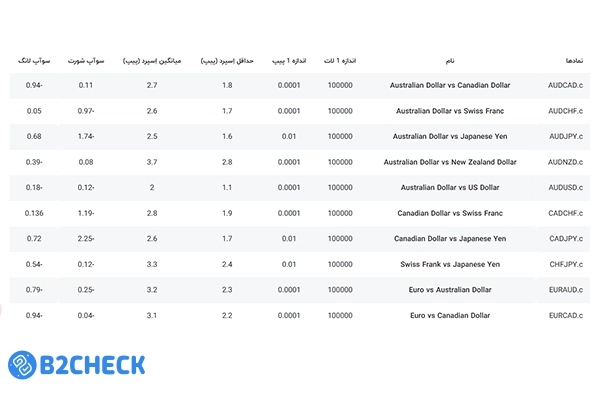Click the نام column header
The height and width of the screenshot is (400, 600).
[451, 61]
